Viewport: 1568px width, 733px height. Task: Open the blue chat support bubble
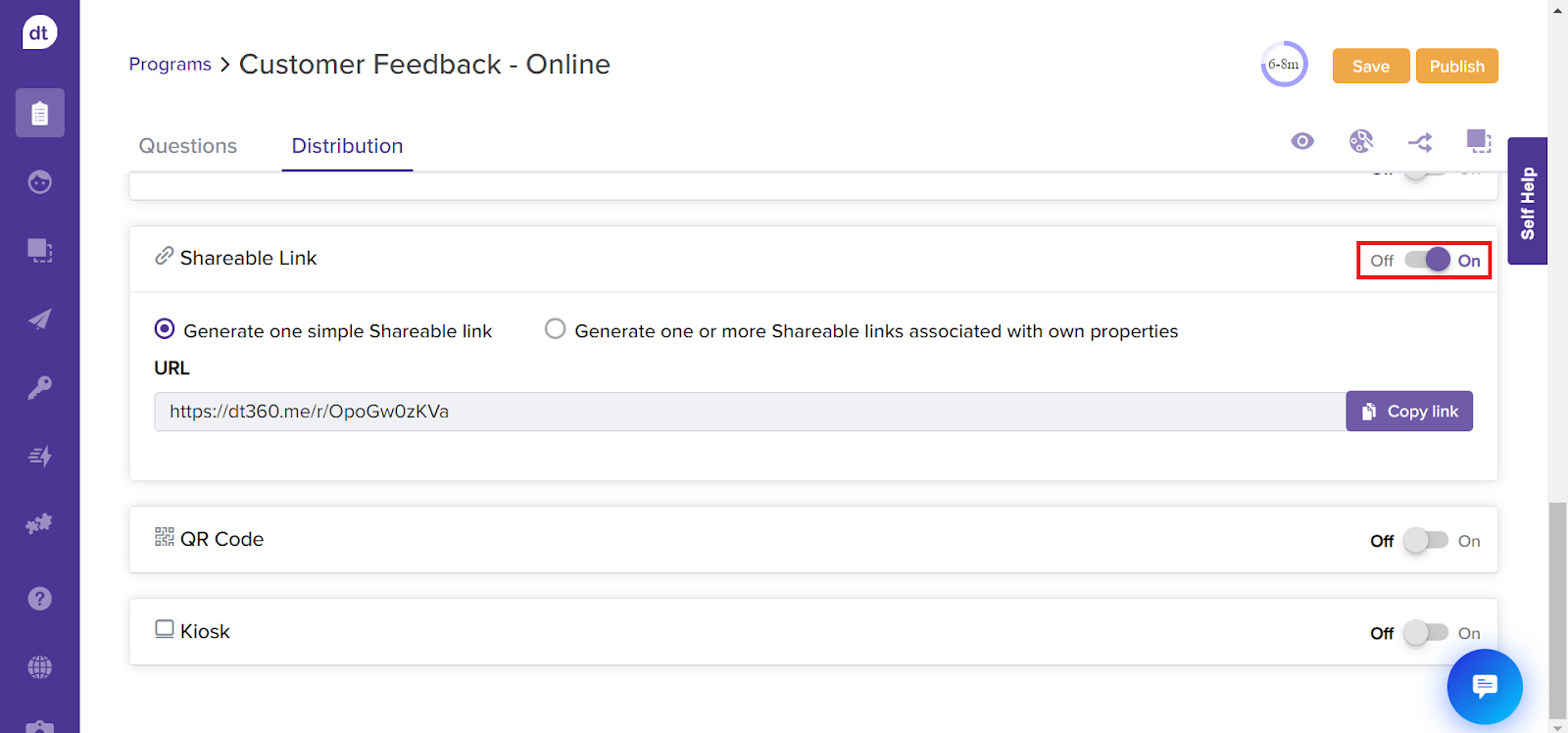tap(1485, 686)
